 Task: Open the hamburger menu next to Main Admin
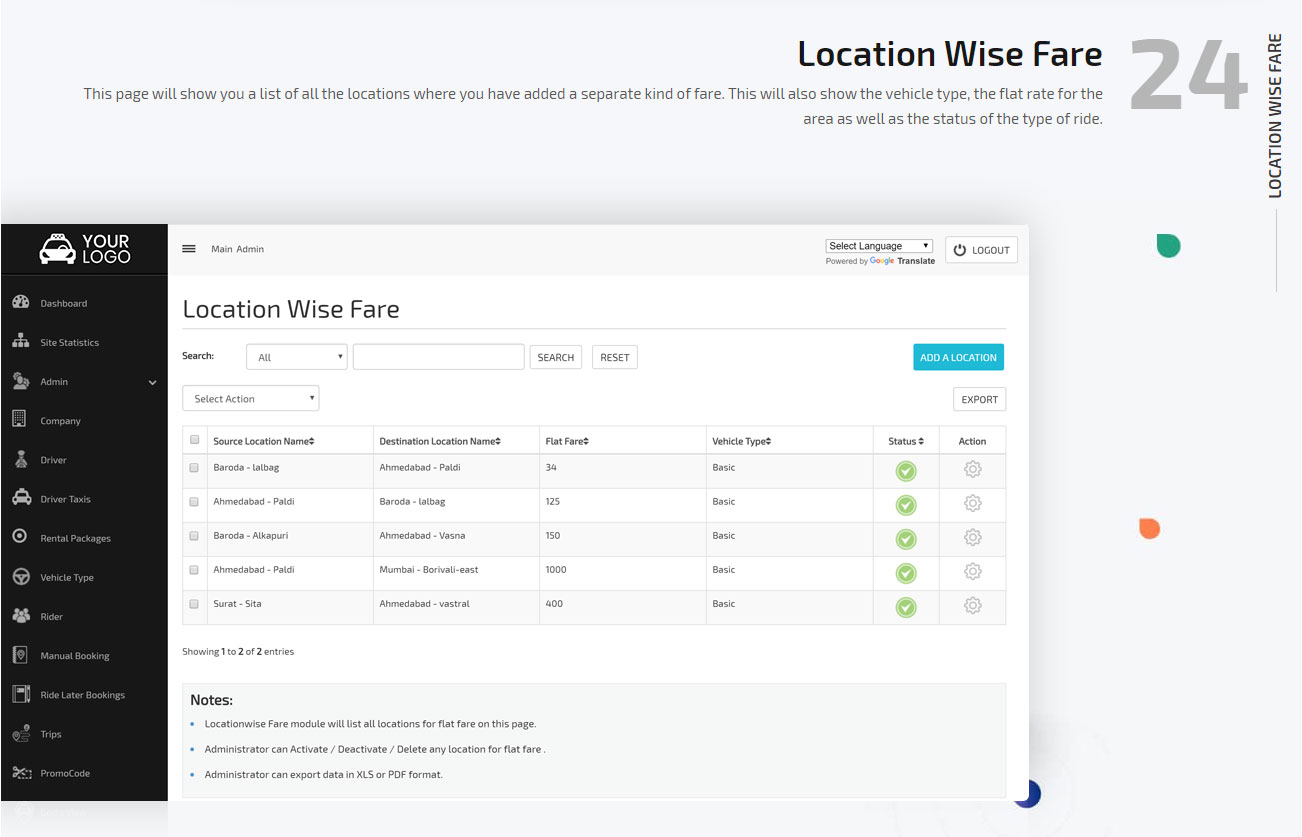[x=189, y=248]
